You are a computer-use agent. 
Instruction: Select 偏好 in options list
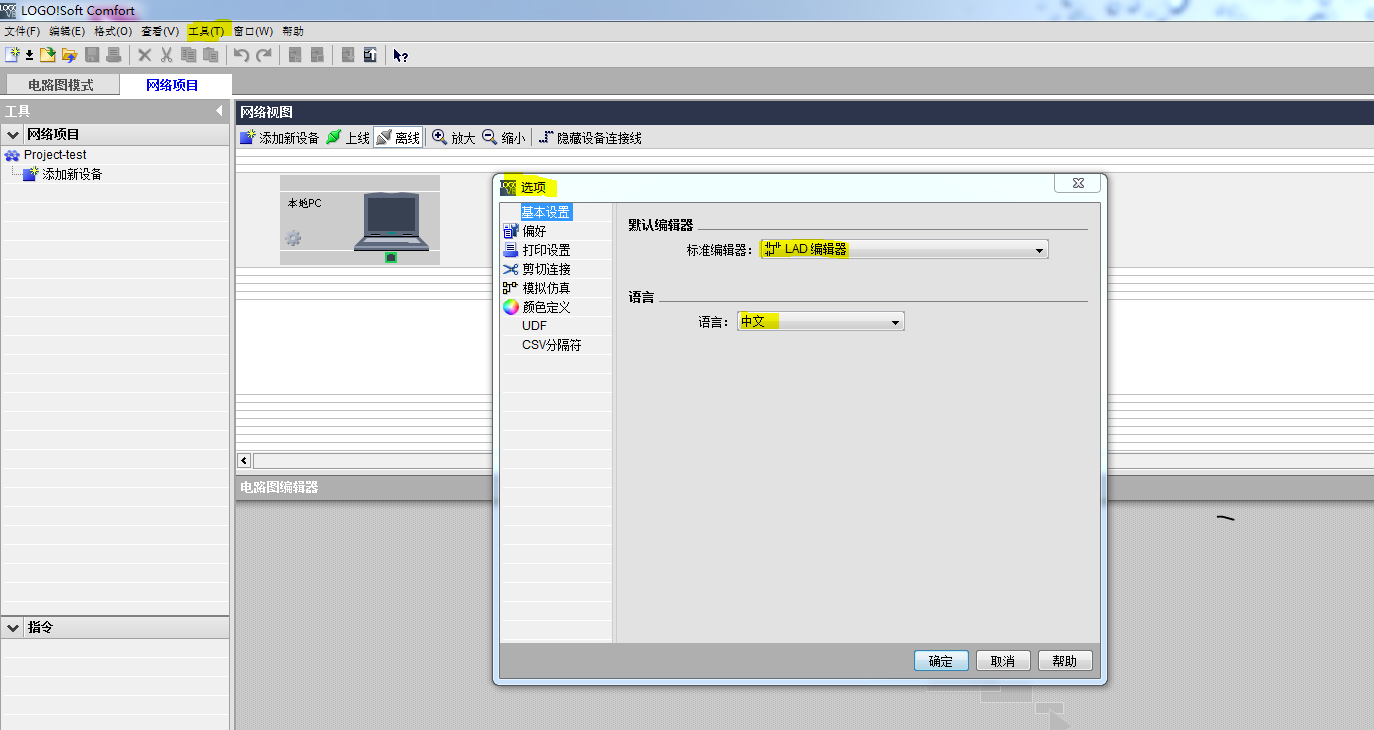[x=535, y=231]
